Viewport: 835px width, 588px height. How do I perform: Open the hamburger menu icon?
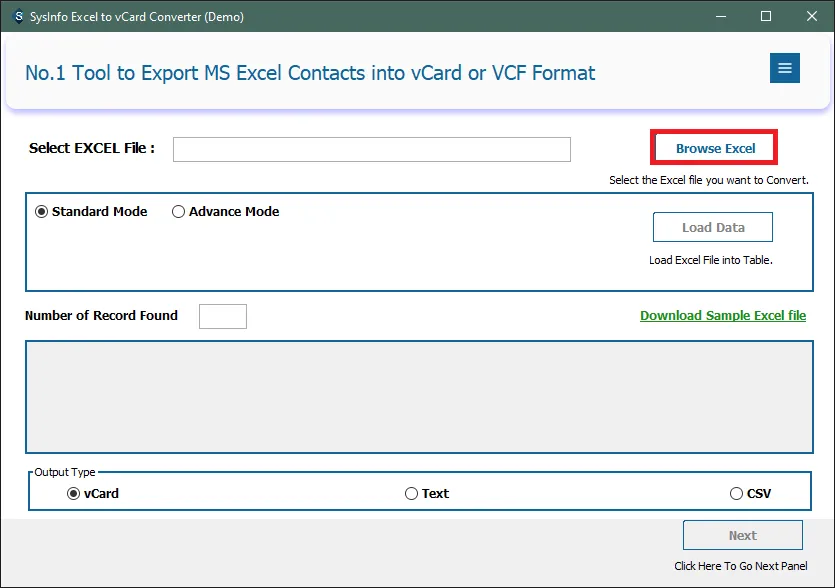tap(784, 68)
